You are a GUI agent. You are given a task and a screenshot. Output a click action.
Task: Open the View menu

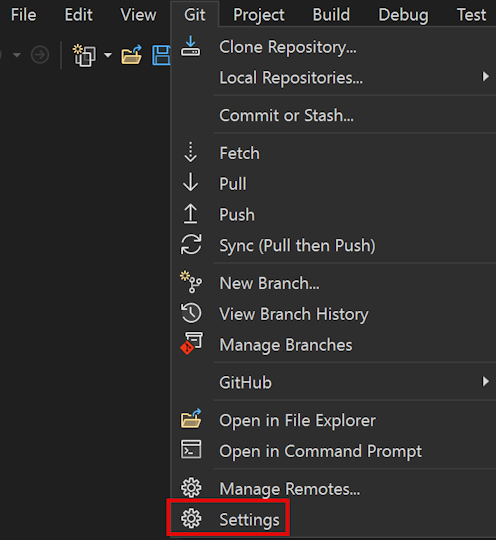point(138,15)
